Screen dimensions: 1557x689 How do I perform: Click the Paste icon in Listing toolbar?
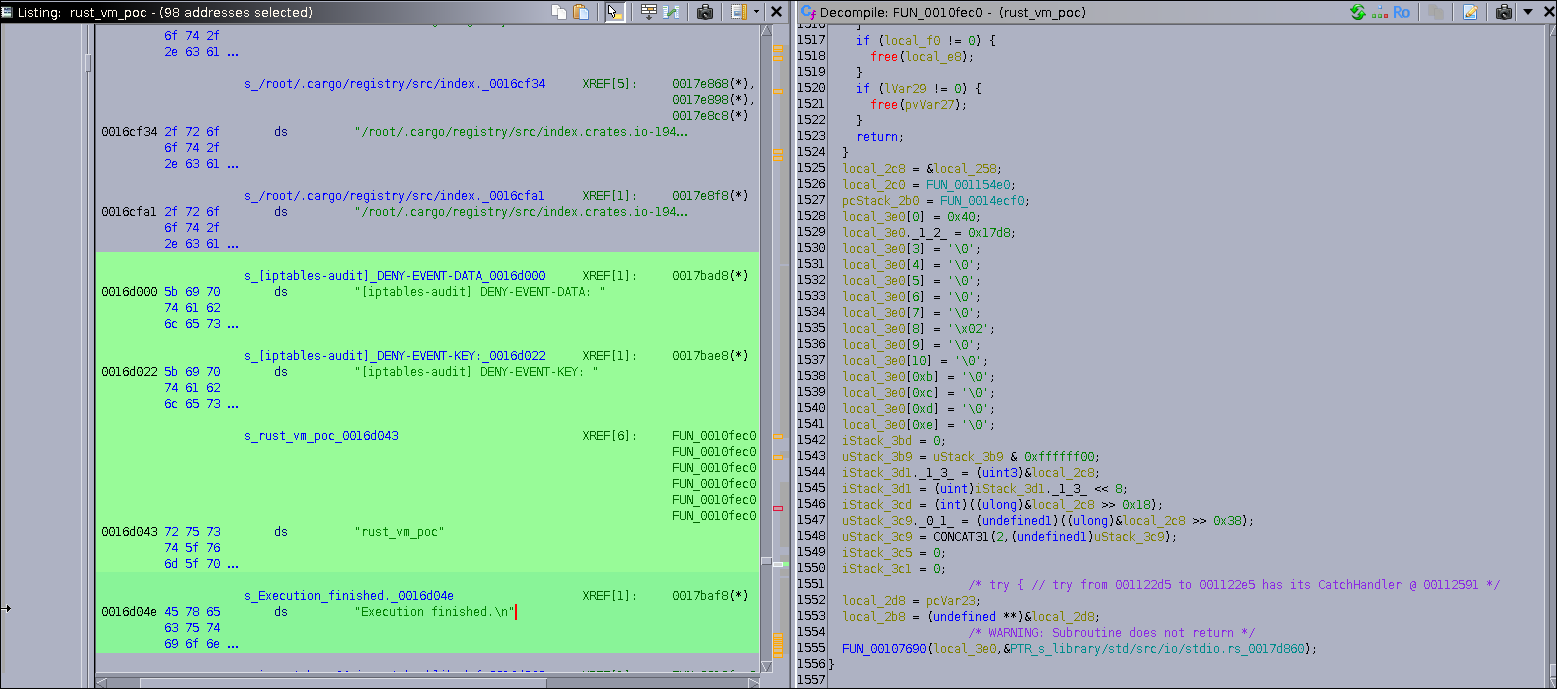pyautogui.click(x=580, y=12)
